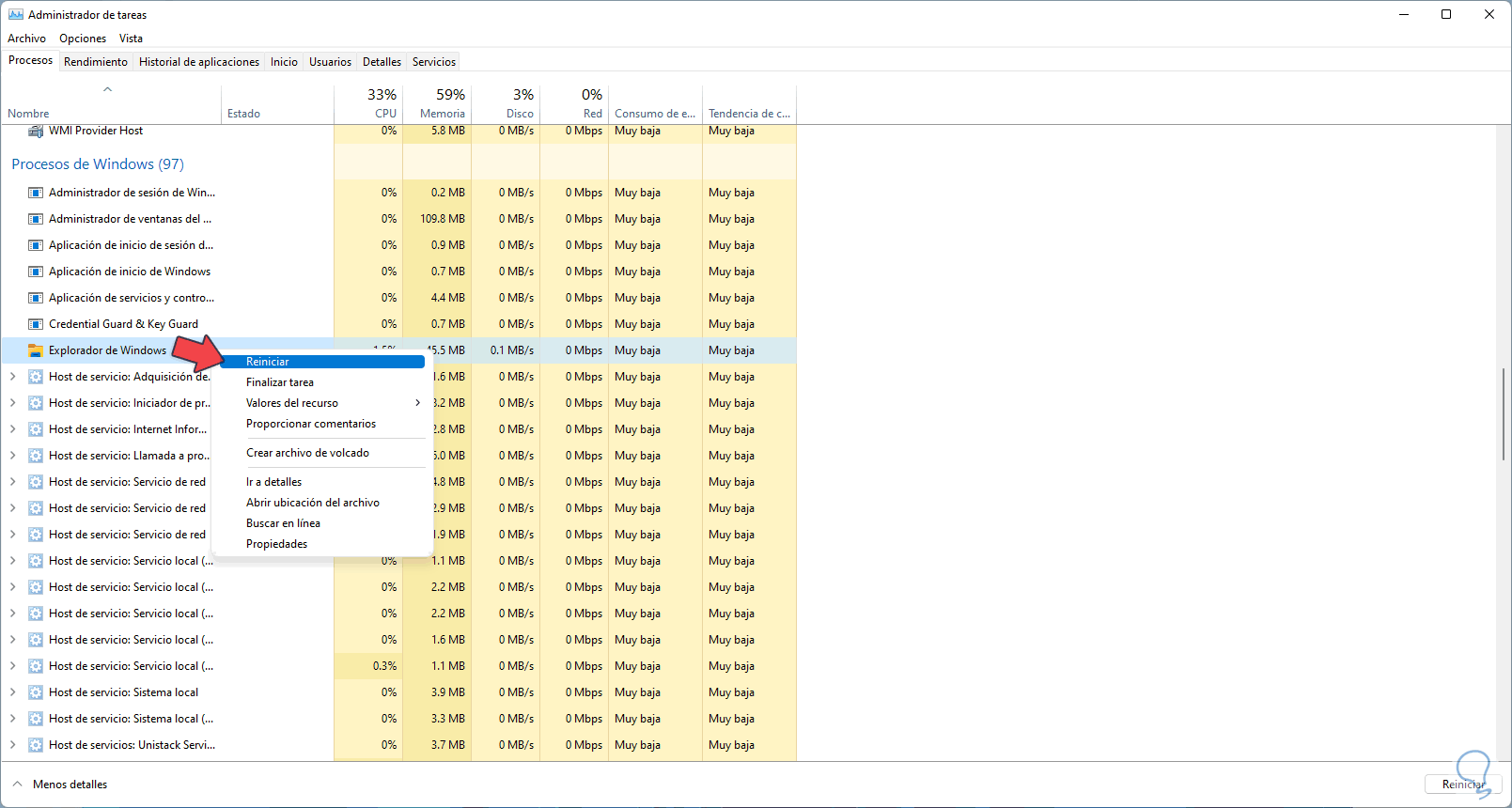Click gear icon of Sistema local row using 3.9 MB
1512x808 pixels.
coord(36,692)
